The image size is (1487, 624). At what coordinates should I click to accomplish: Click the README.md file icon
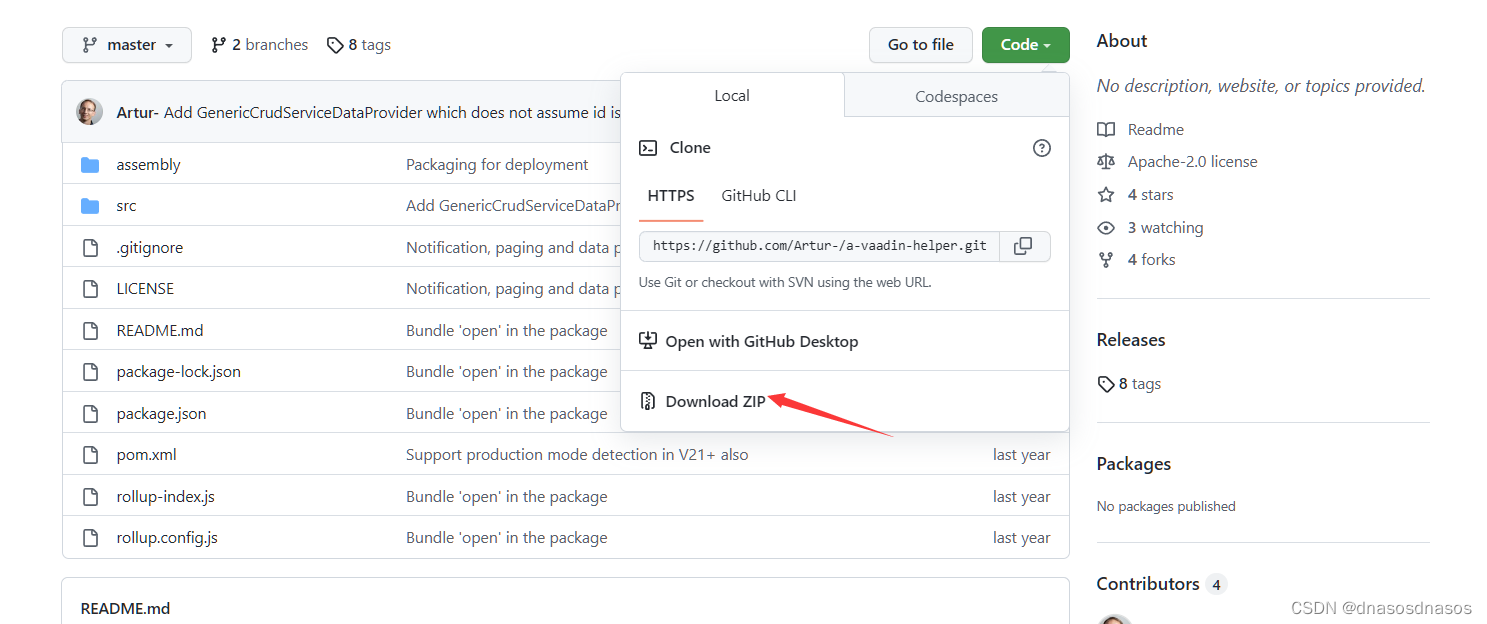[90, 330]
